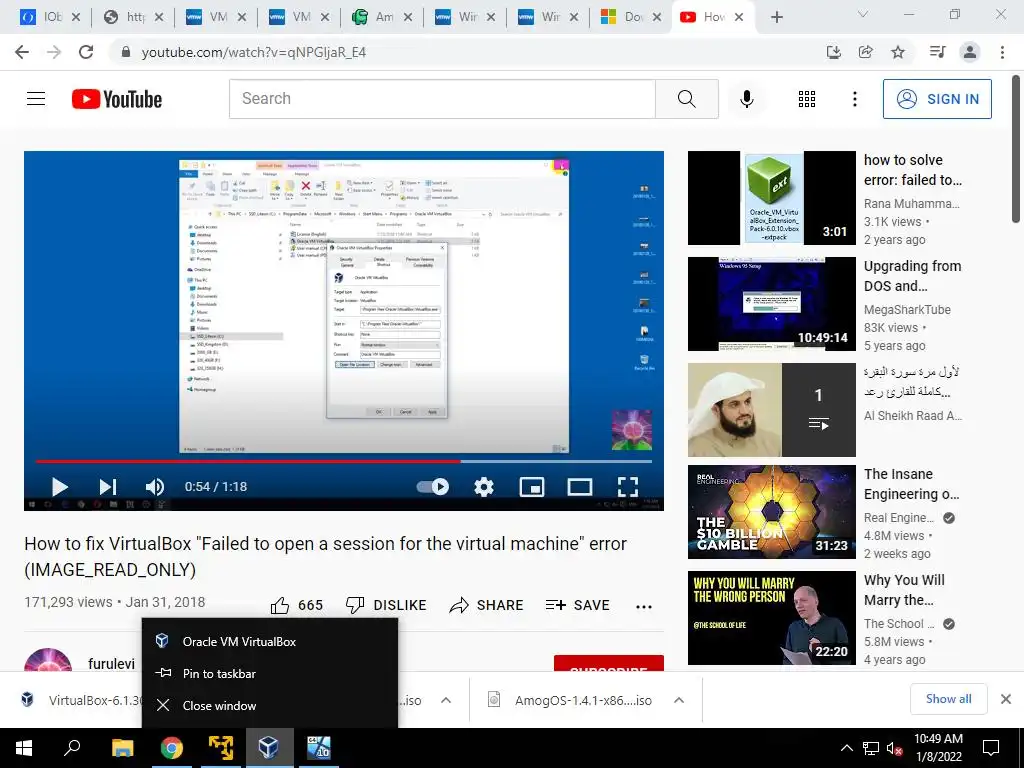
Task: Open the Chrome three-dot menu
Action: click(x=1002, y=52)
